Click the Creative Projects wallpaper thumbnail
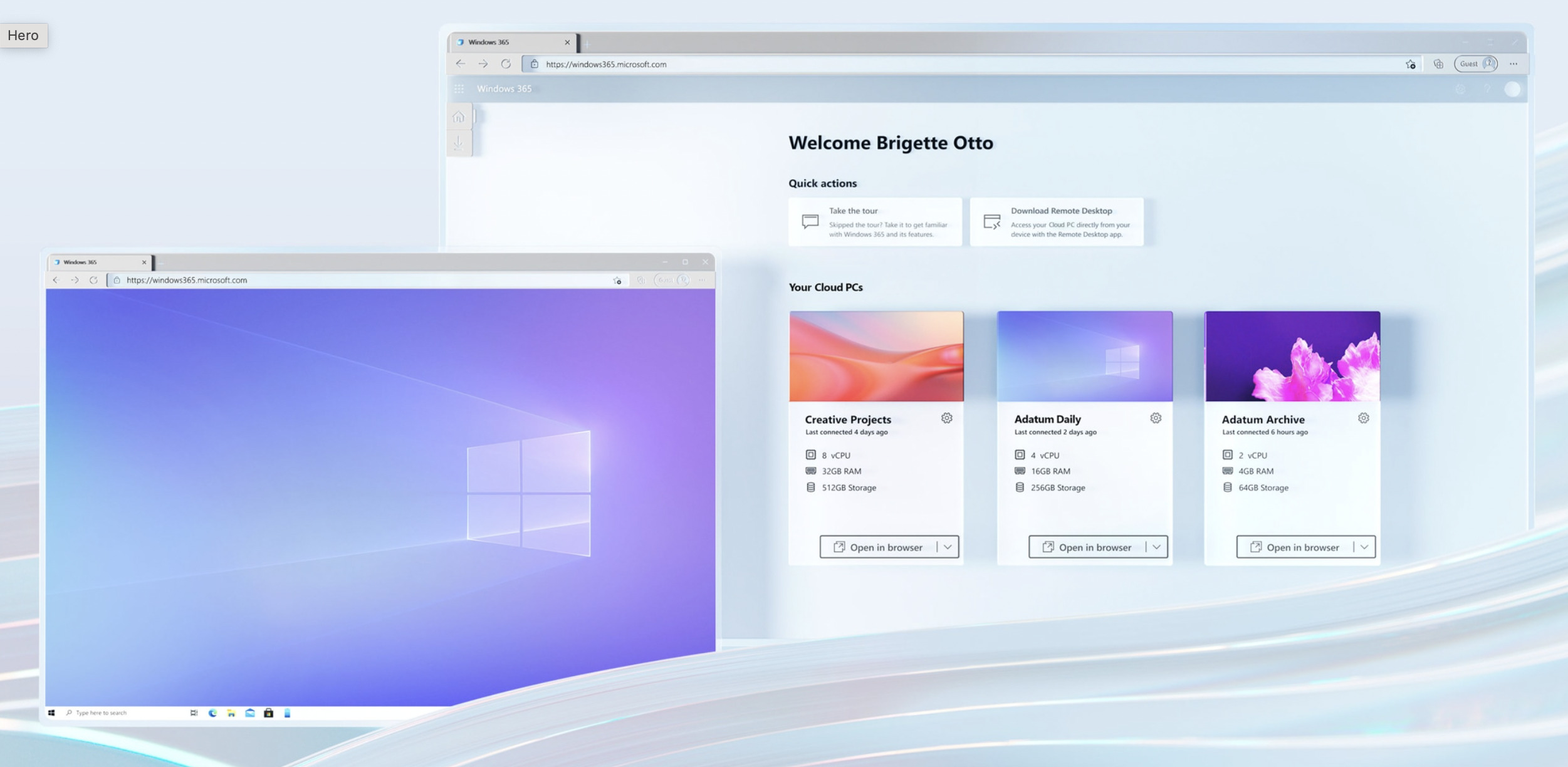Viewport: 1568px width, 767px height. (x=876, y=356)
